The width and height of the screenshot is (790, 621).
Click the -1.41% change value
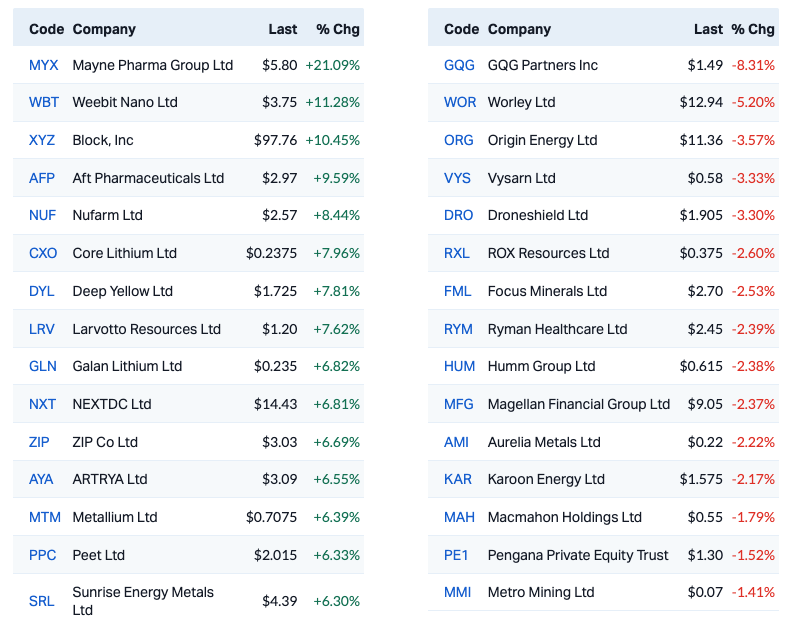(x=753, y=592)
